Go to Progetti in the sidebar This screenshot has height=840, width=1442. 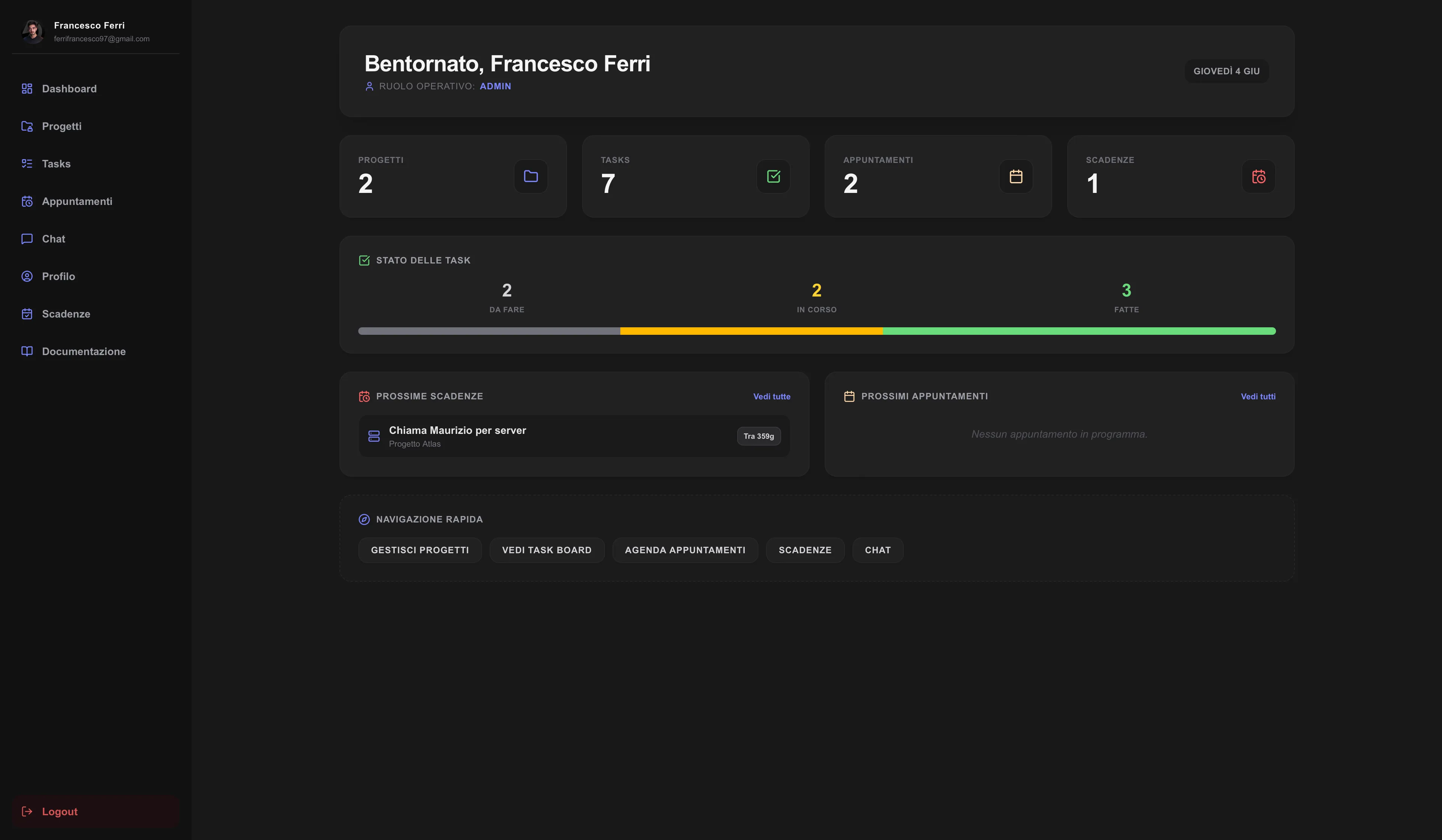95,126
